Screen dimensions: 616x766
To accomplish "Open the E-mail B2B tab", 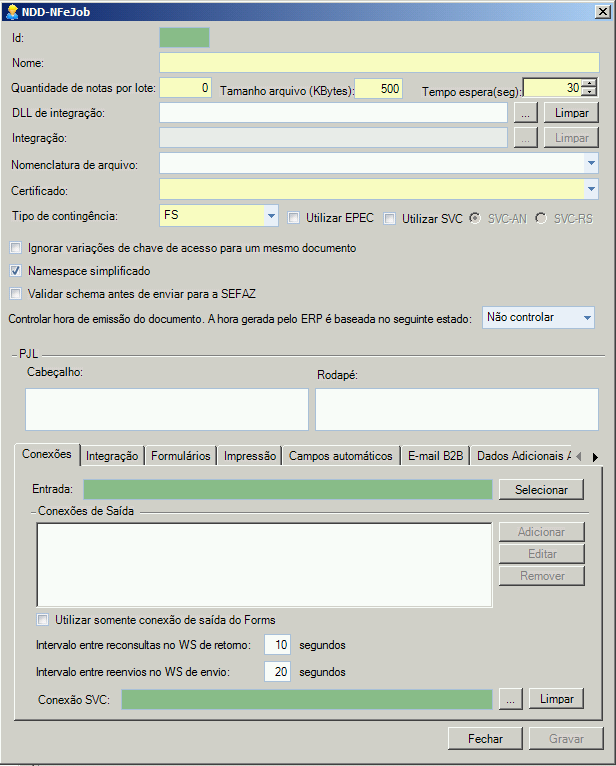I will click(x=435, y=456).
